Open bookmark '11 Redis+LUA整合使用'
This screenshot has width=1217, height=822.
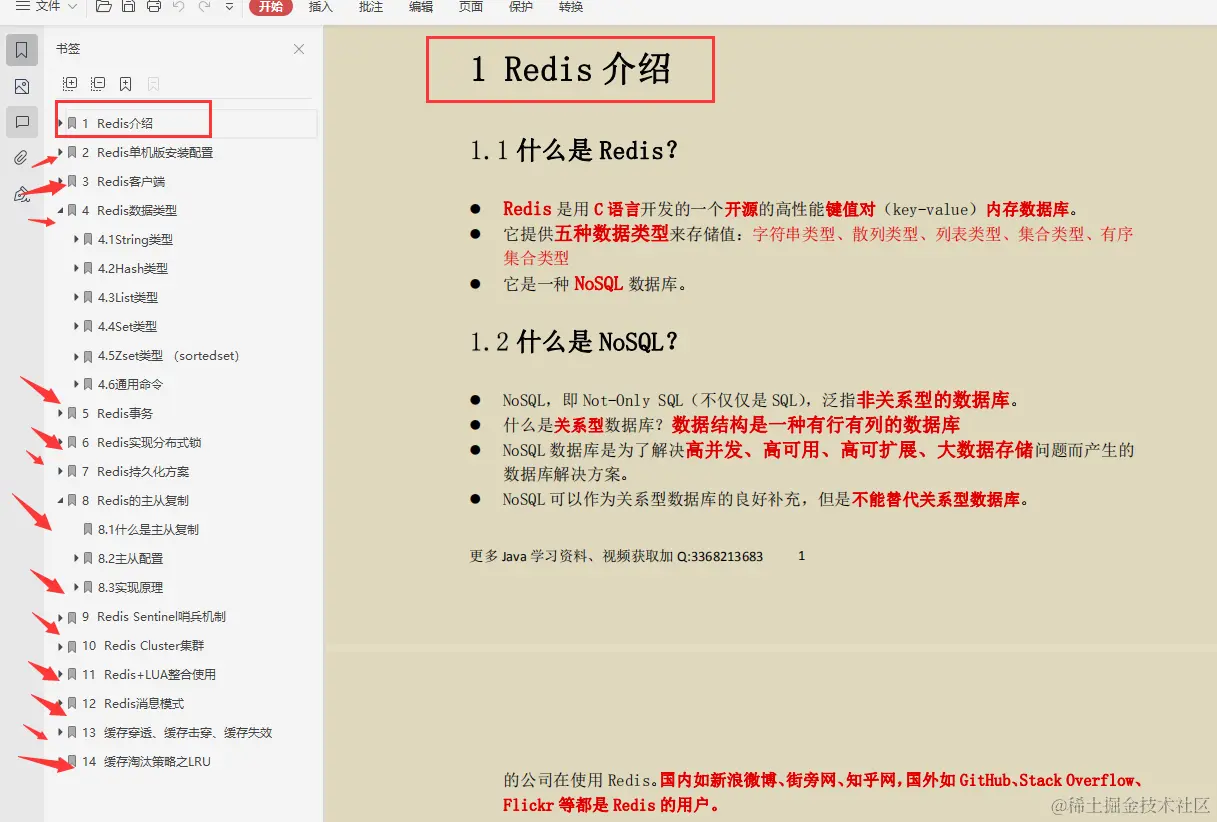(149, 674)
